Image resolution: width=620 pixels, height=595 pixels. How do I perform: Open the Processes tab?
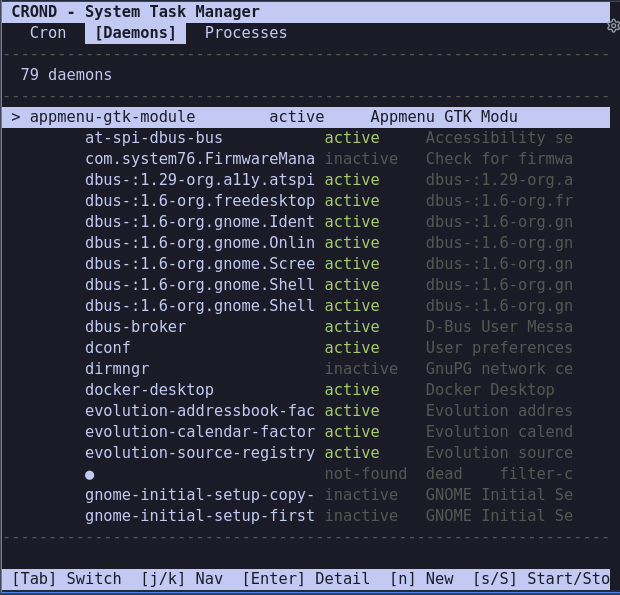point(246,33)
